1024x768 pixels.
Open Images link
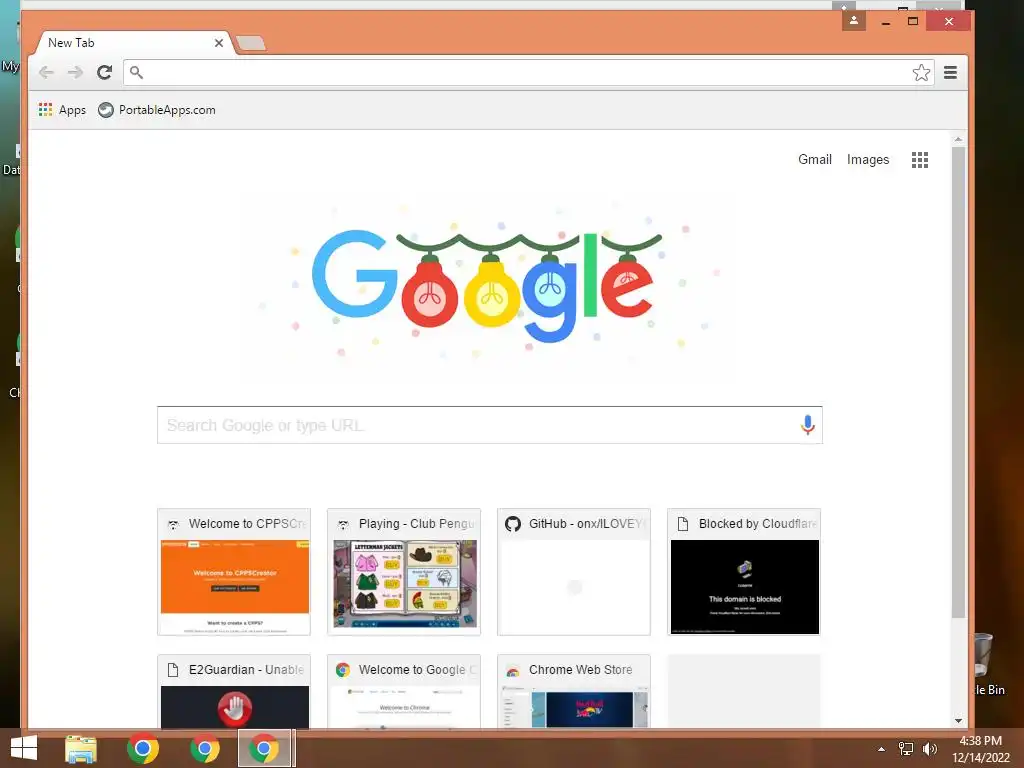tap(867, 159)
